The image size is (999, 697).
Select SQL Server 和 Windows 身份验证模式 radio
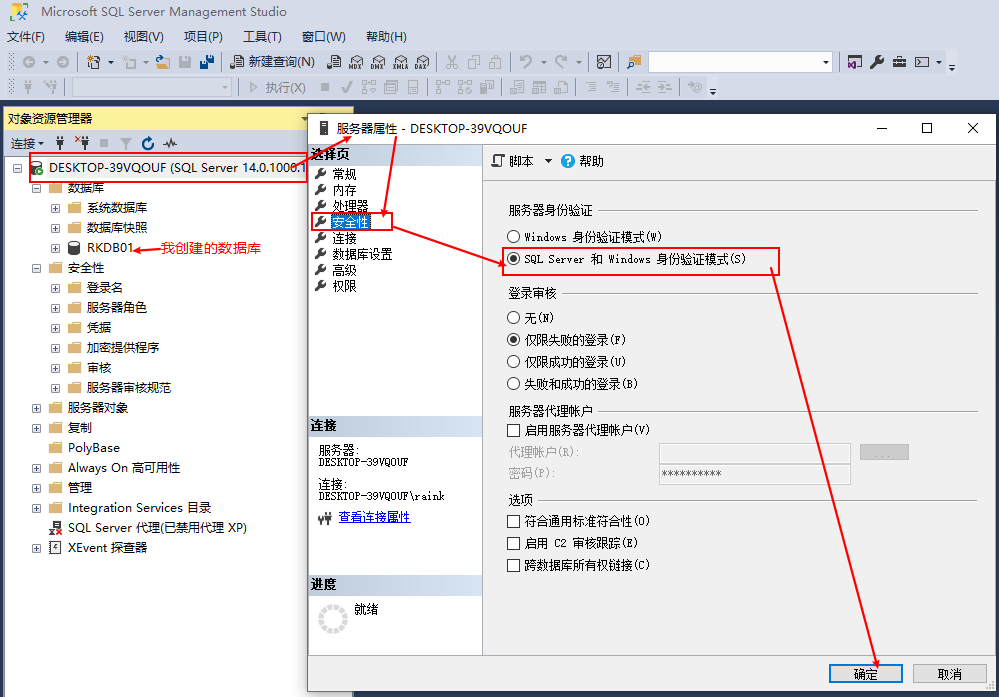[514, 259]
